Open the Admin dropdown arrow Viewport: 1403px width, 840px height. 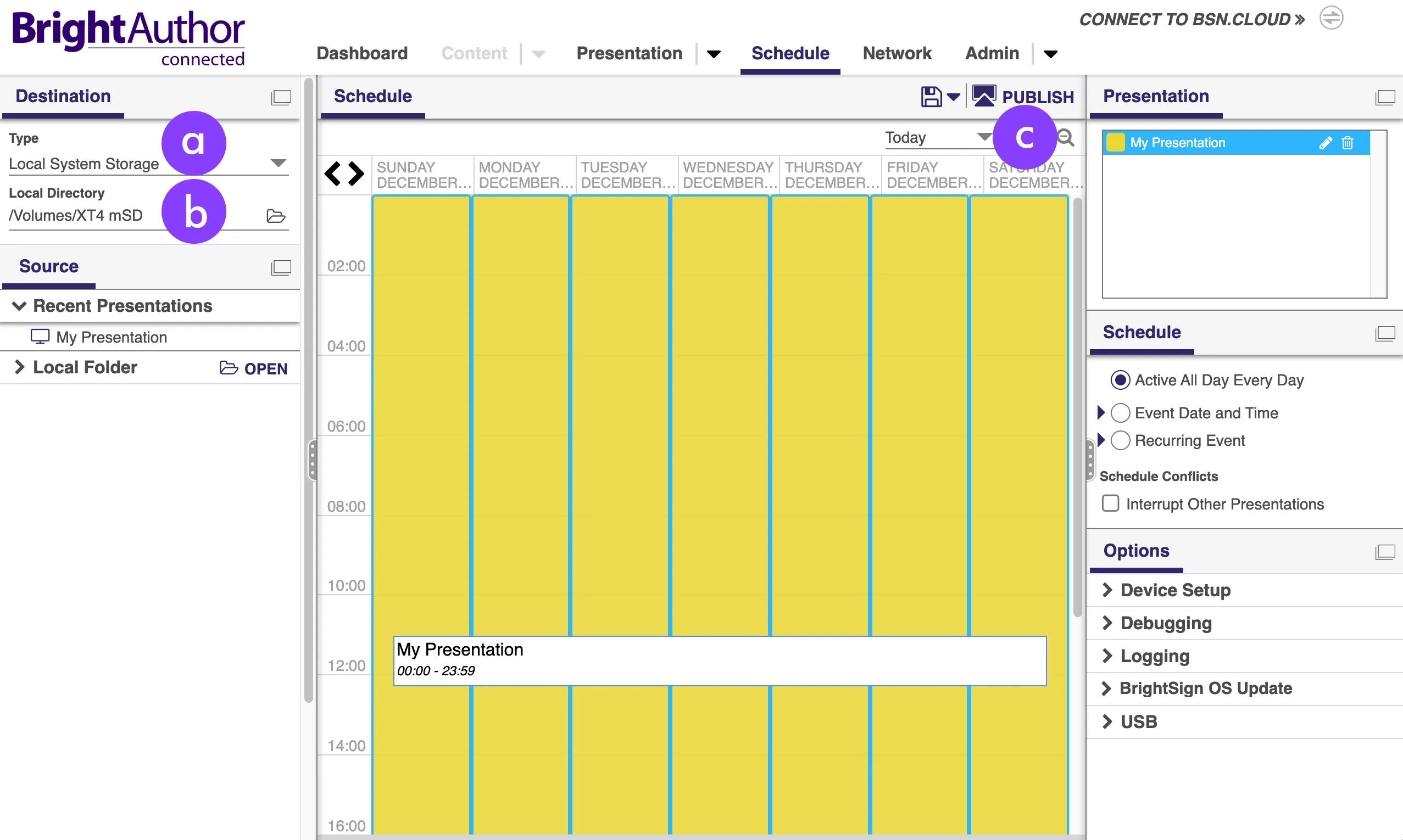1051,54
